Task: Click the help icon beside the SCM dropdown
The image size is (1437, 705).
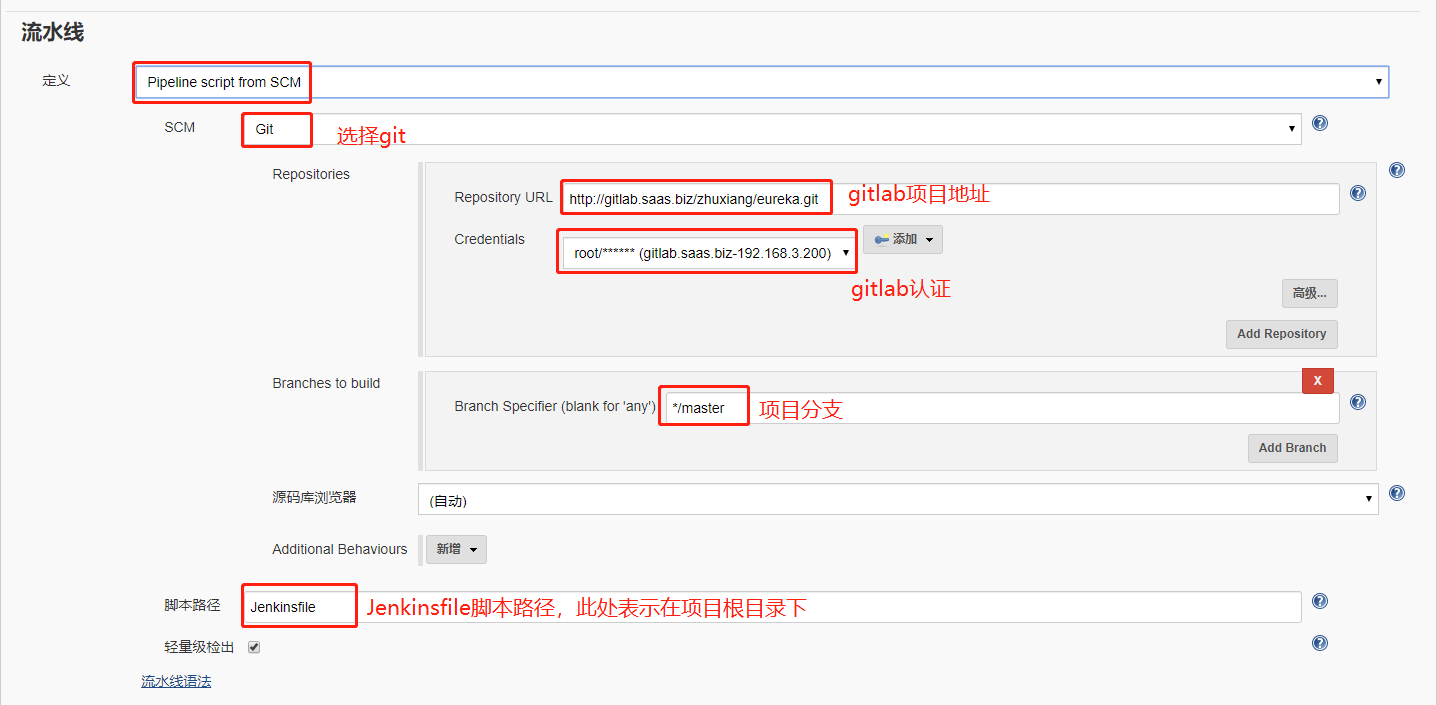Action: 1320,124
